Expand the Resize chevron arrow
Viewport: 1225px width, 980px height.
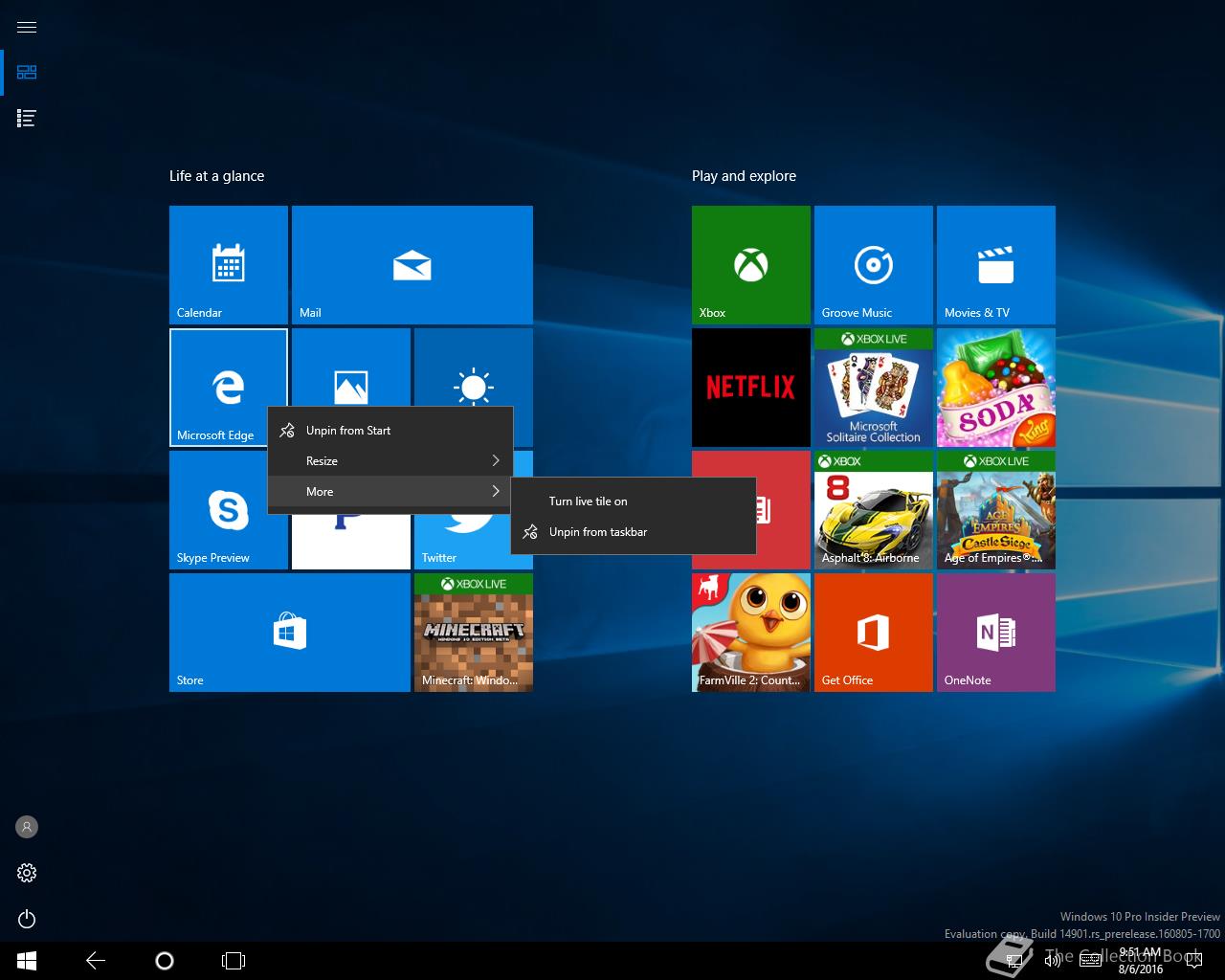(496, 461)
